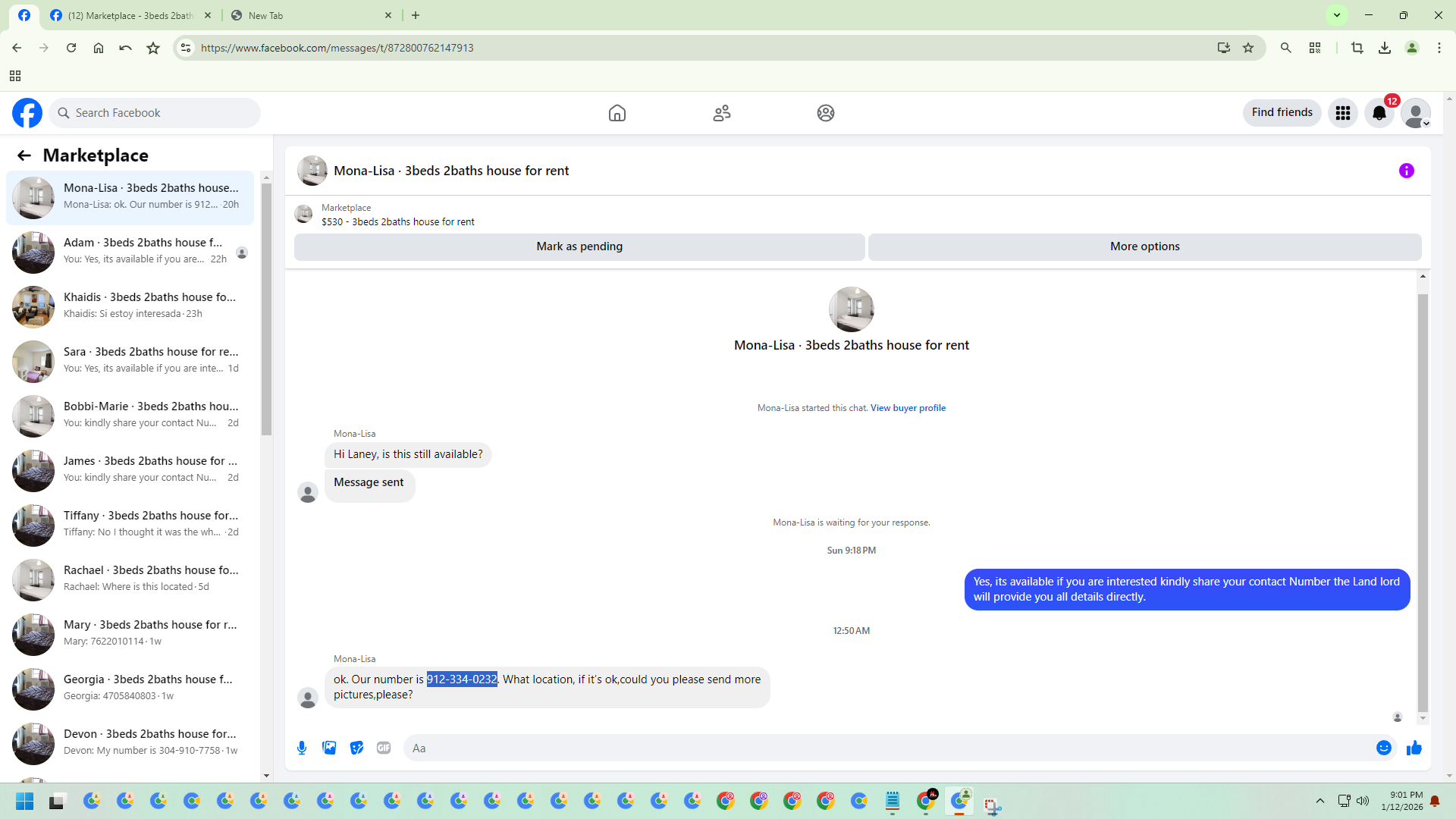Go back from Marketplace arrow
This screenshot has height=819, width=1456.
(24, 155)
